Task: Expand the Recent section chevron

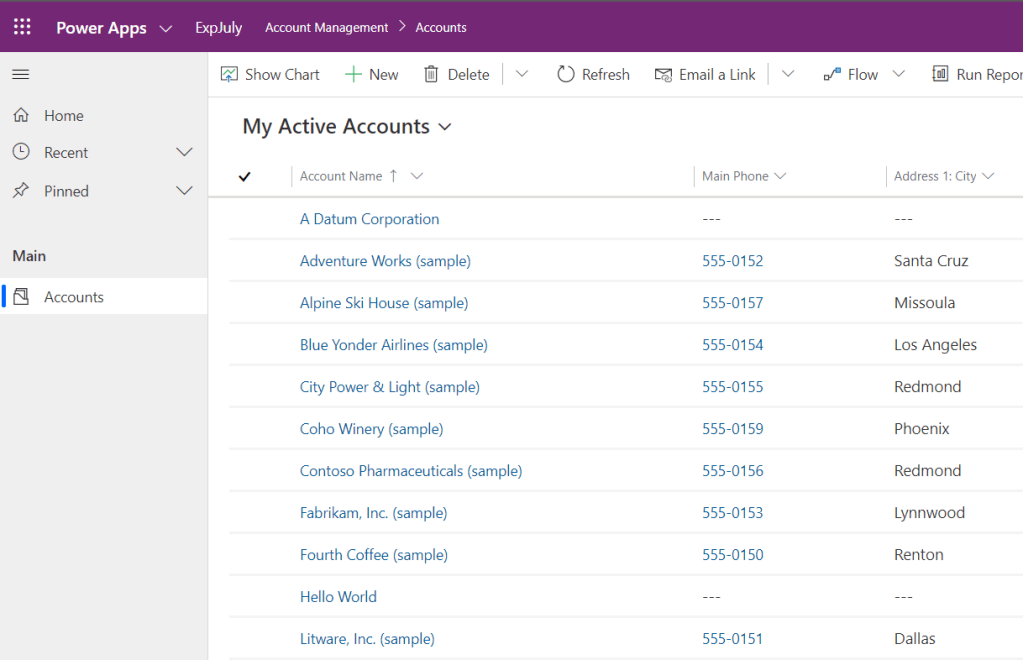Action: coord(184,153)
